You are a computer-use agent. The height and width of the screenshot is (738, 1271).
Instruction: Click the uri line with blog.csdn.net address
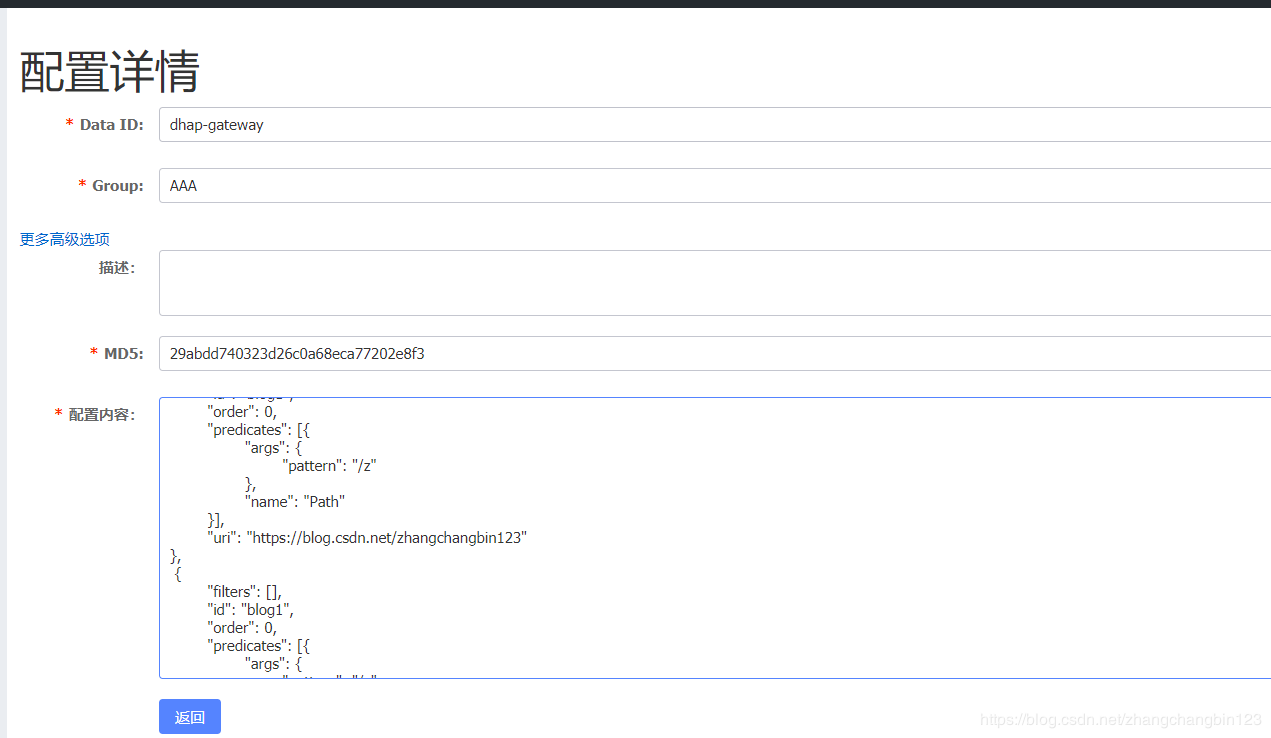[366, 538]
